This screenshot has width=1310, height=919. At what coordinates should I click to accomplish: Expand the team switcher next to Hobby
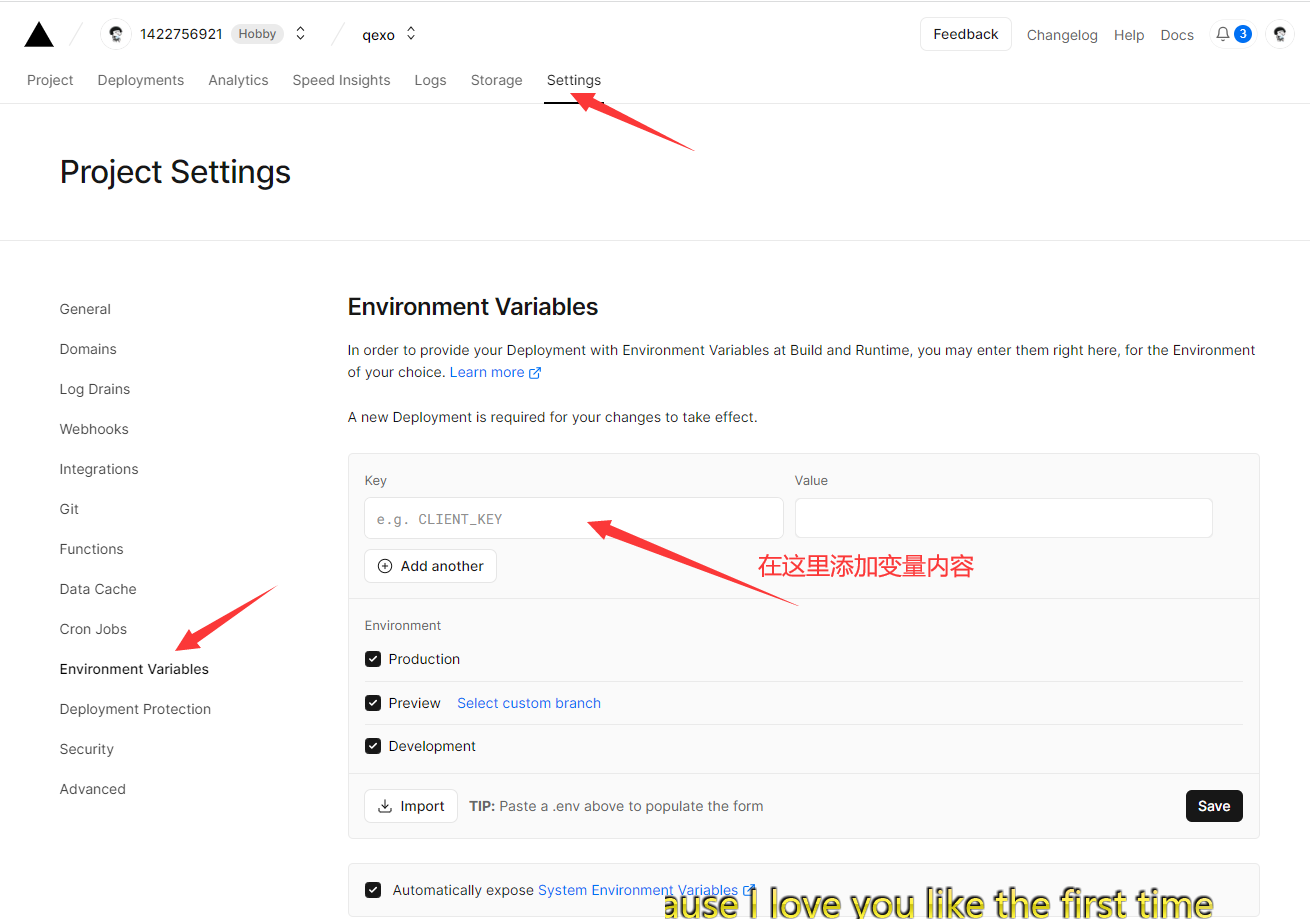point(300,34)
